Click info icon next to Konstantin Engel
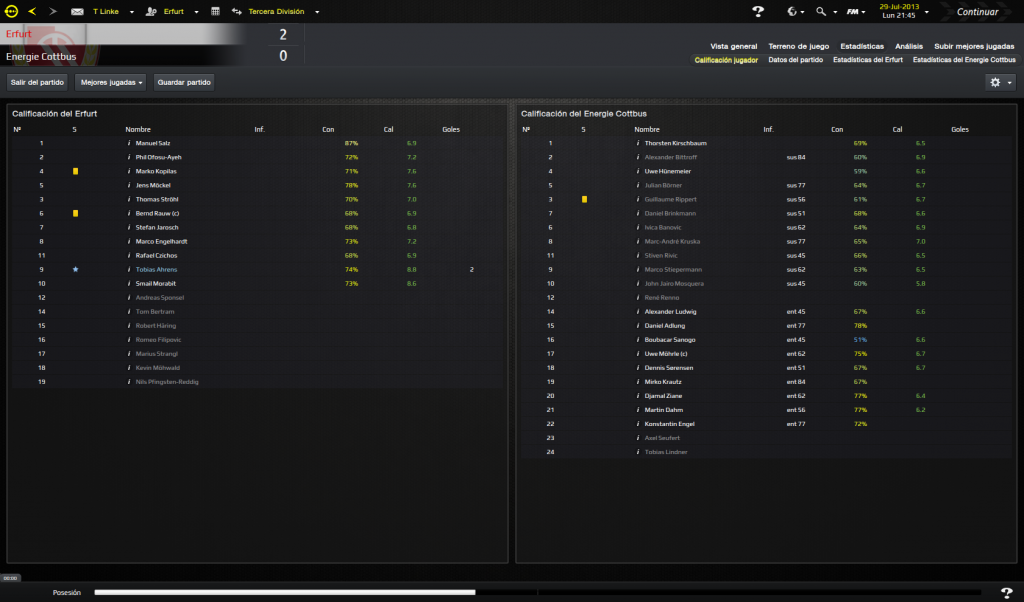 [637, 424]
